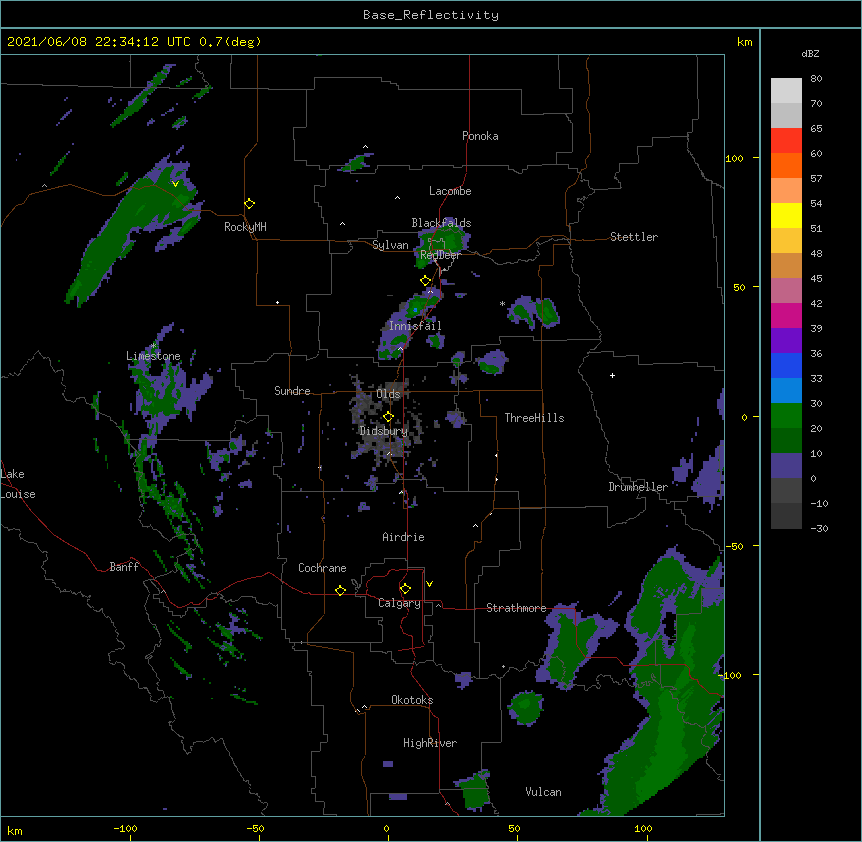Click the RedDeer city label
The height and width of the screenshot is (842, 862).
click(440, 255)
